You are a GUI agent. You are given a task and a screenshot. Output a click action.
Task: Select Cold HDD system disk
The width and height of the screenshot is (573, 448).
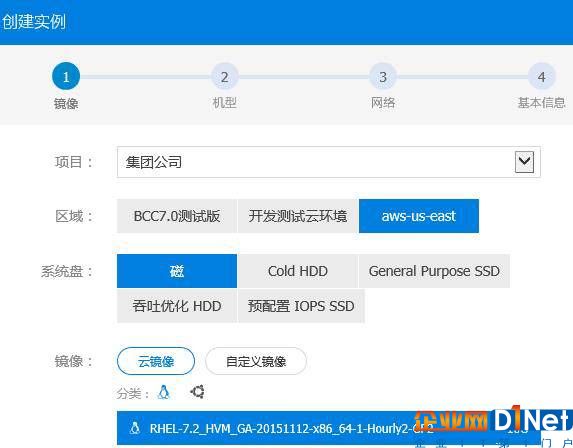[298, 271]
